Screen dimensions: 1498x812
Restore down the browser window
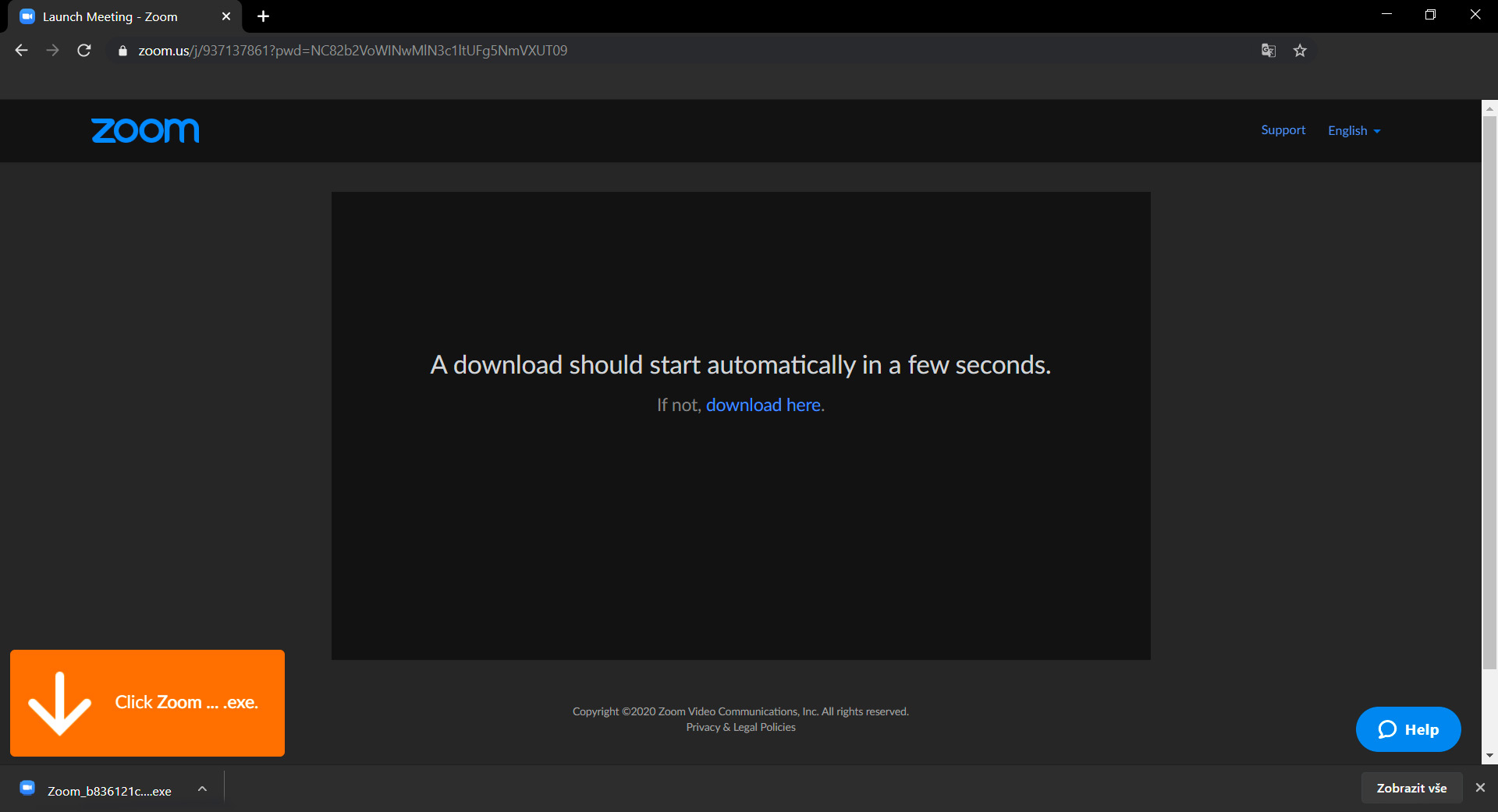pyautogui.click(x=1430, y=15)
